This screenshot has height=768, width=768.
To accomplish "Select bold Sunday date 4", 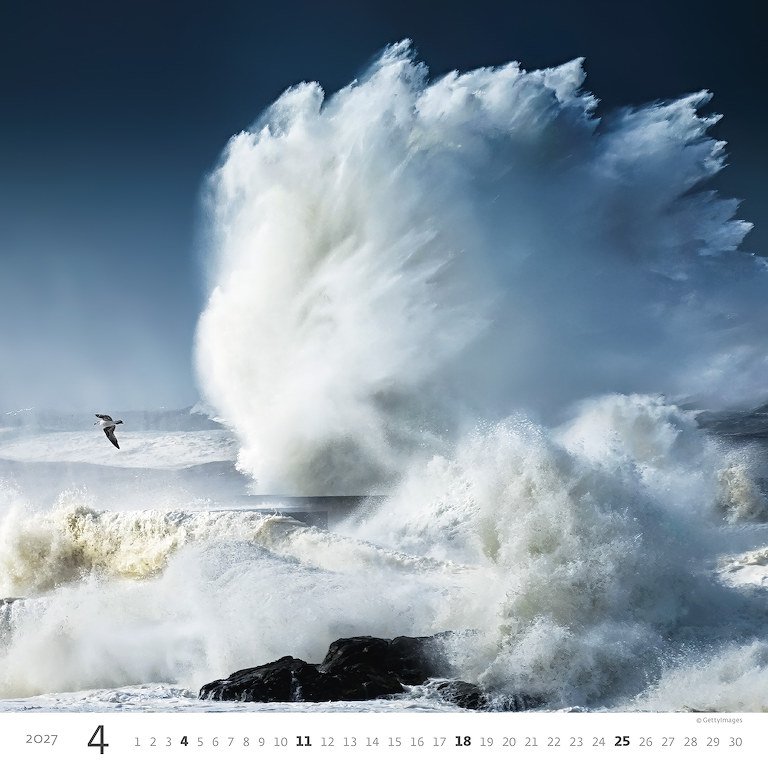I will click(x=184, y=742).
